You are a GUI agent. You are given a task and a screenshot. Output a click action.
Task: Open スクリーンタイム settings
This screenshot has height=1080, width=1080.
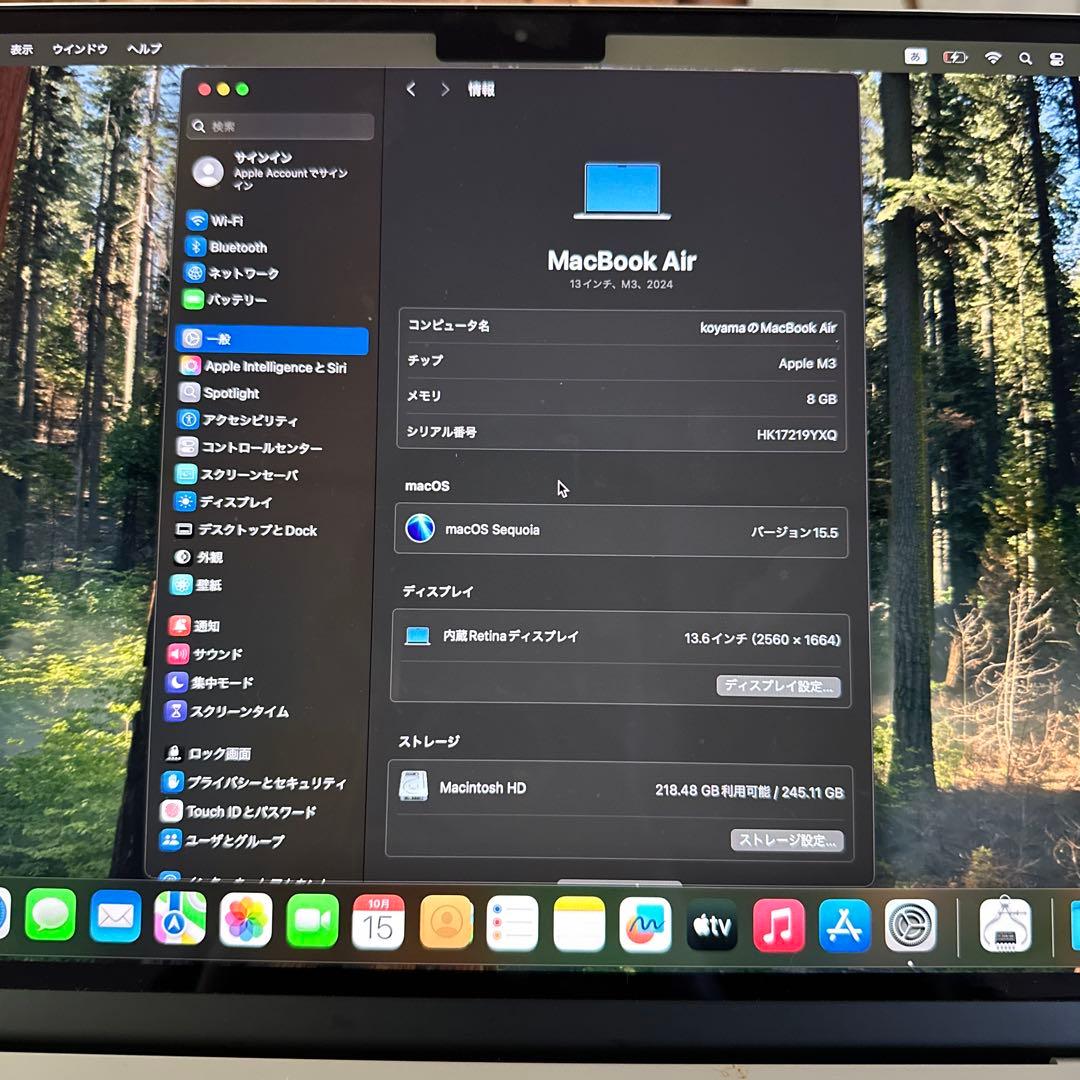[238, 712]
